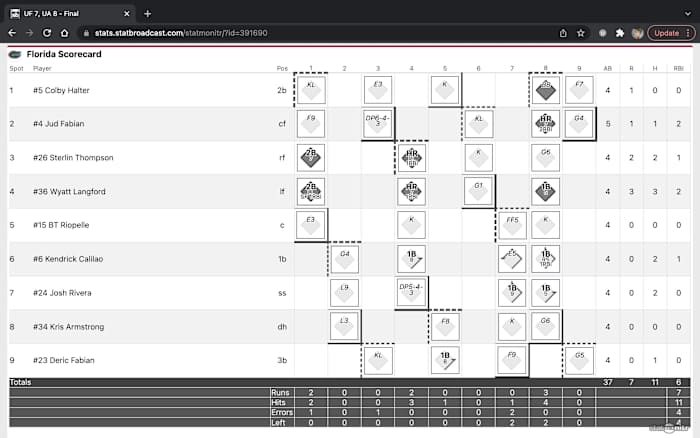Select Jud Fabian's inning 8 HR diamond
This screenshot has height=438, width=700.
(546, 124)
